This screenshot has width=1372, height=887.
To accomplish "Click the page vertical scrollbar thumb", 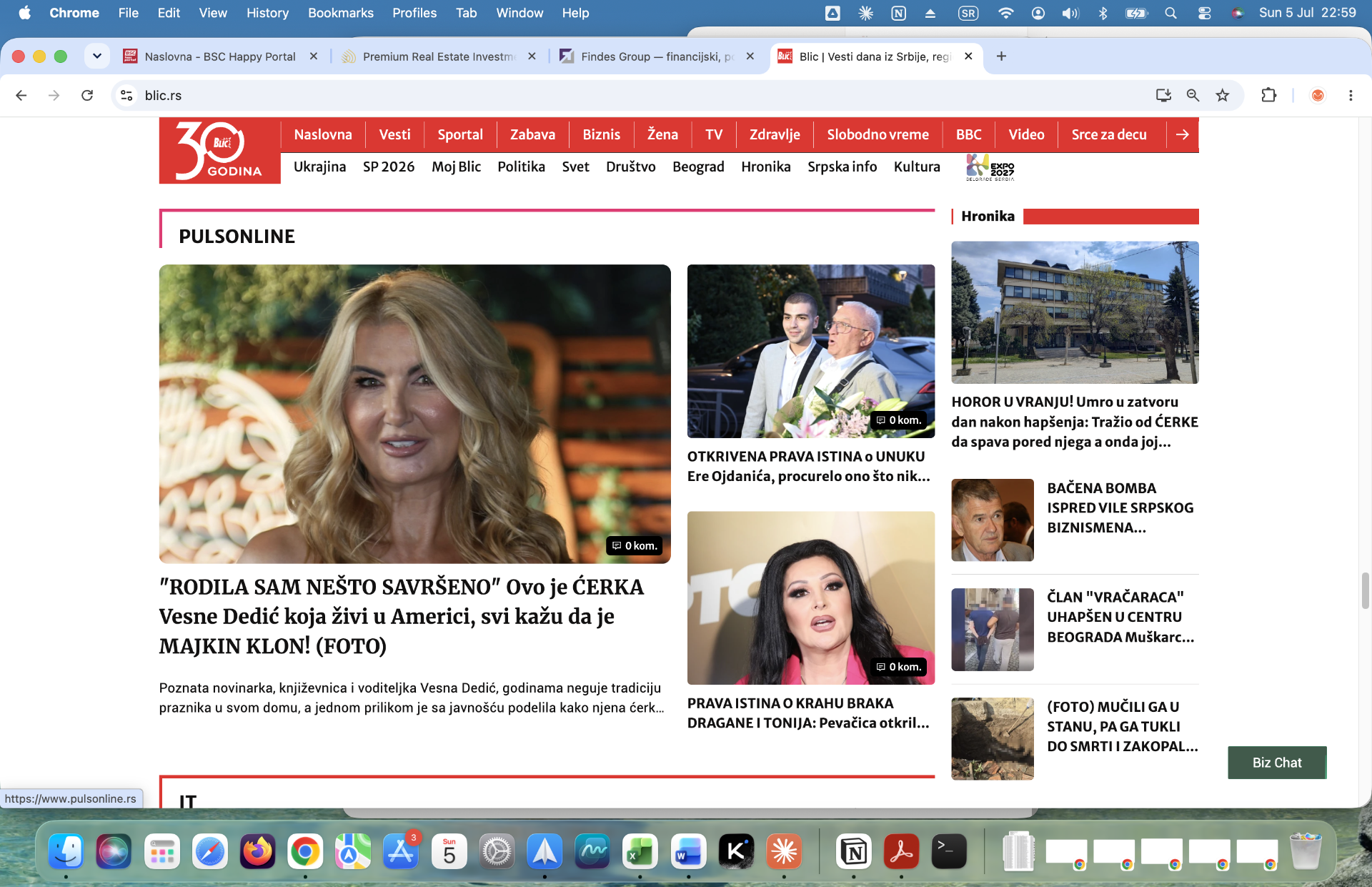I will (1365, 590).
